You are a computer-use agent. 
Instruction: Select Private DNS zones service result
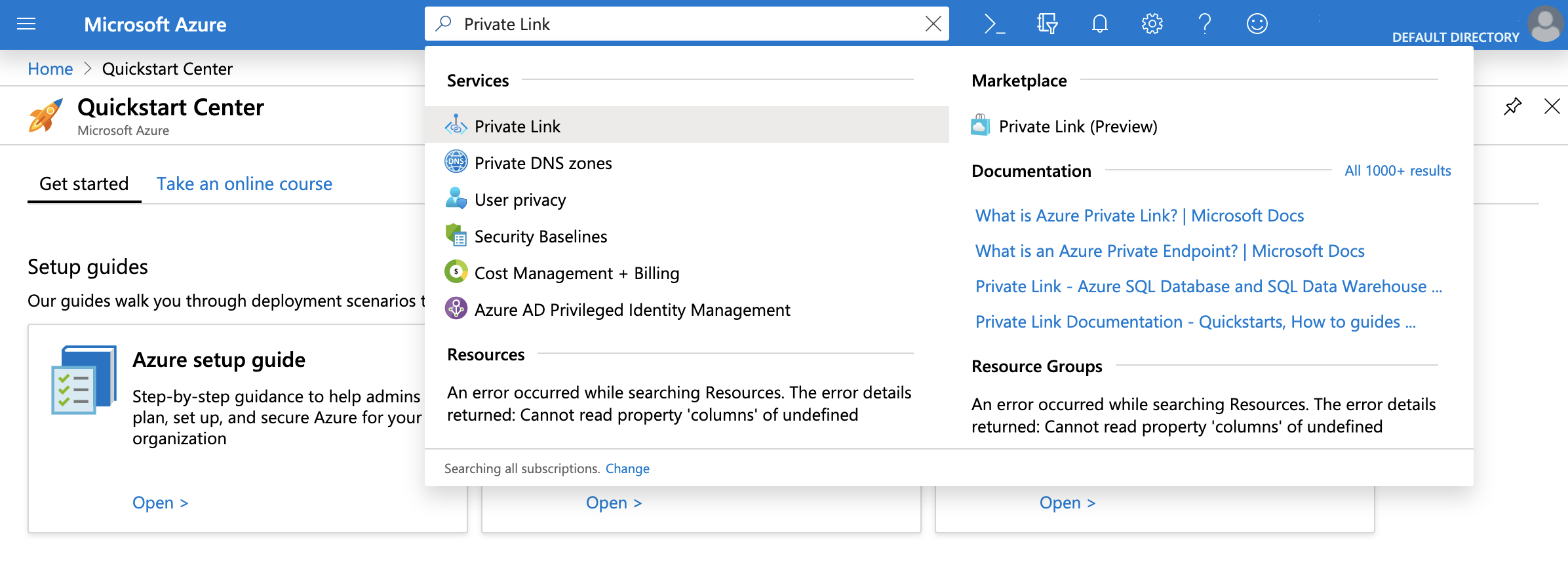point(687,161)
